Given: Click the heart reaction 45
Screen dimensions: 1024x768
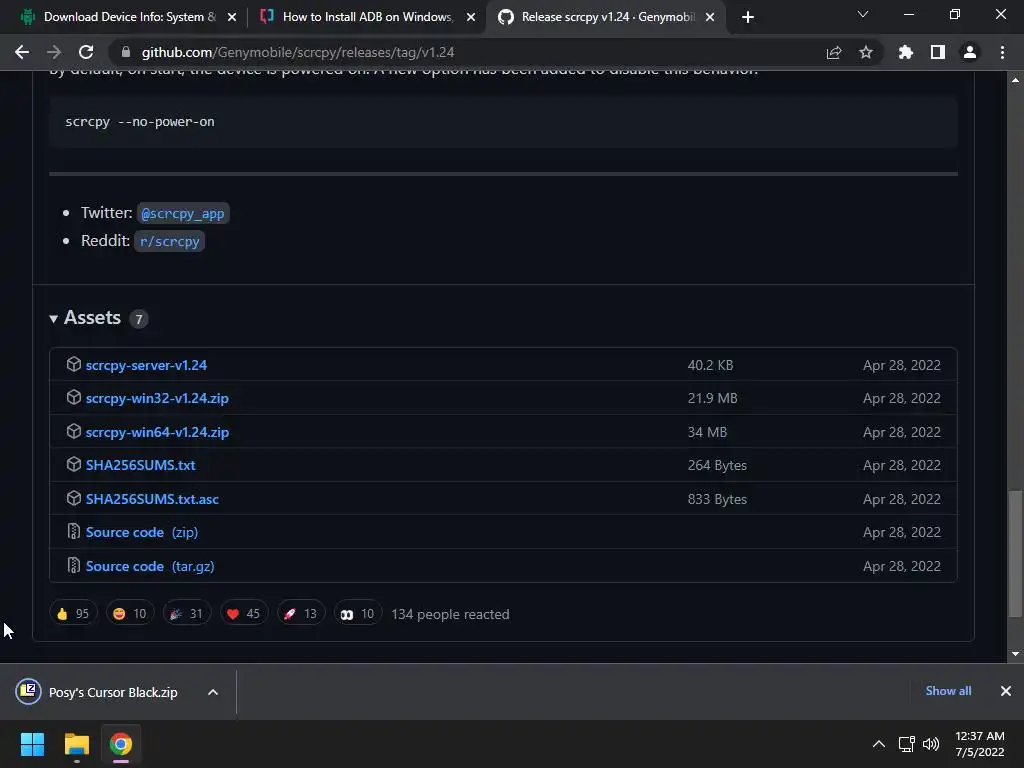Looking at the screenshot, I should pyautogui.click(x=244, y=614).
